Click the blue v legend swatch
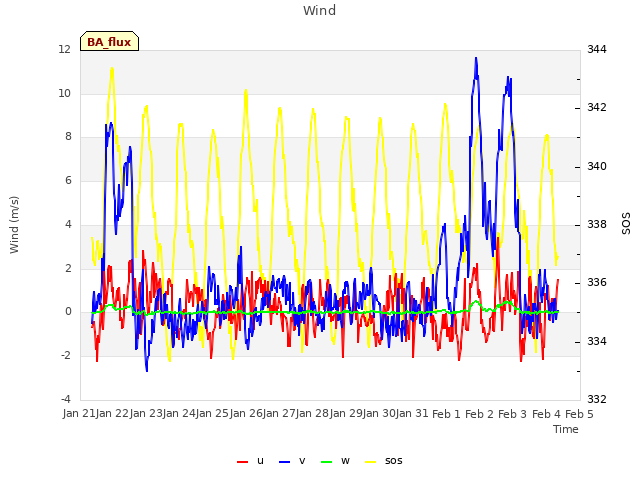This screenshot has width=640, height=480. (x=284, y=462)
